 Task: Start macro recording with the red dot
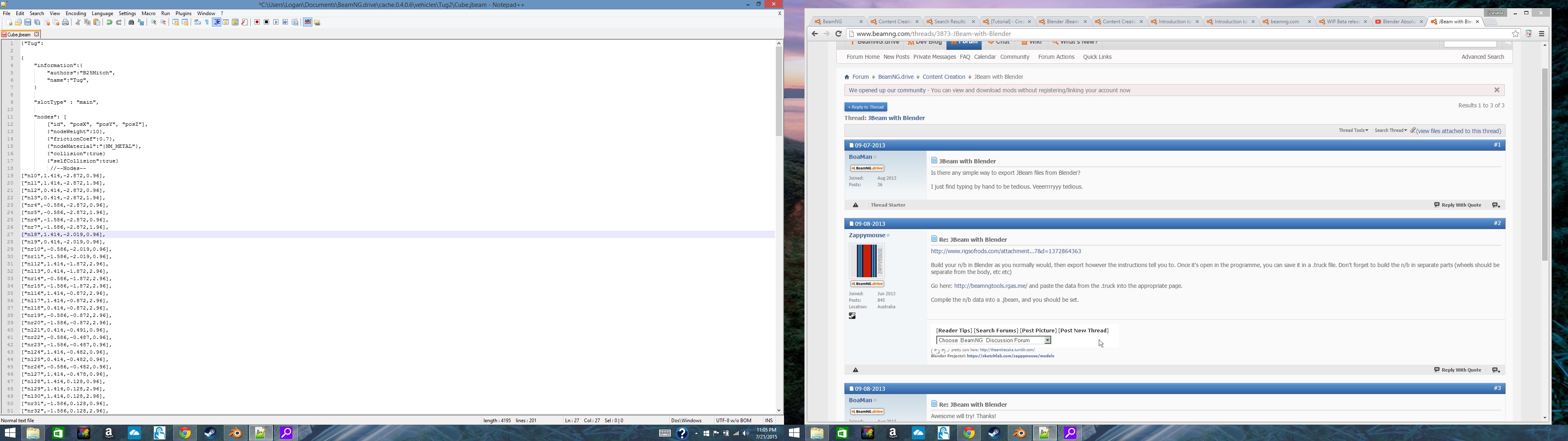(x=257, y=22)
